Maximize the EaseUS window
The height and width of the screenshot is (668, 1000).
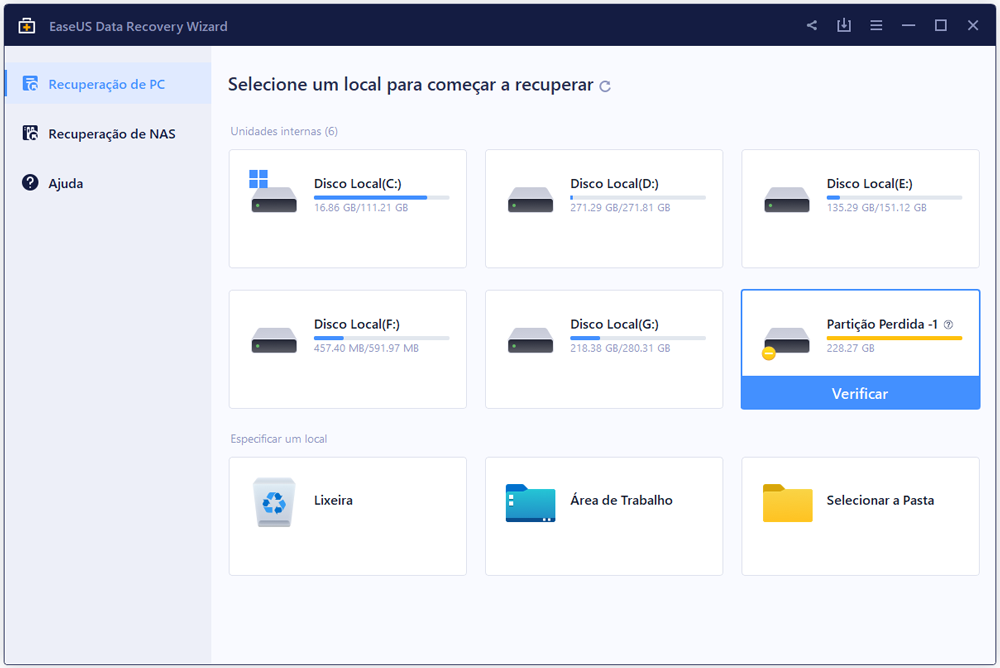pyautogui.click(x=941, y=26)
